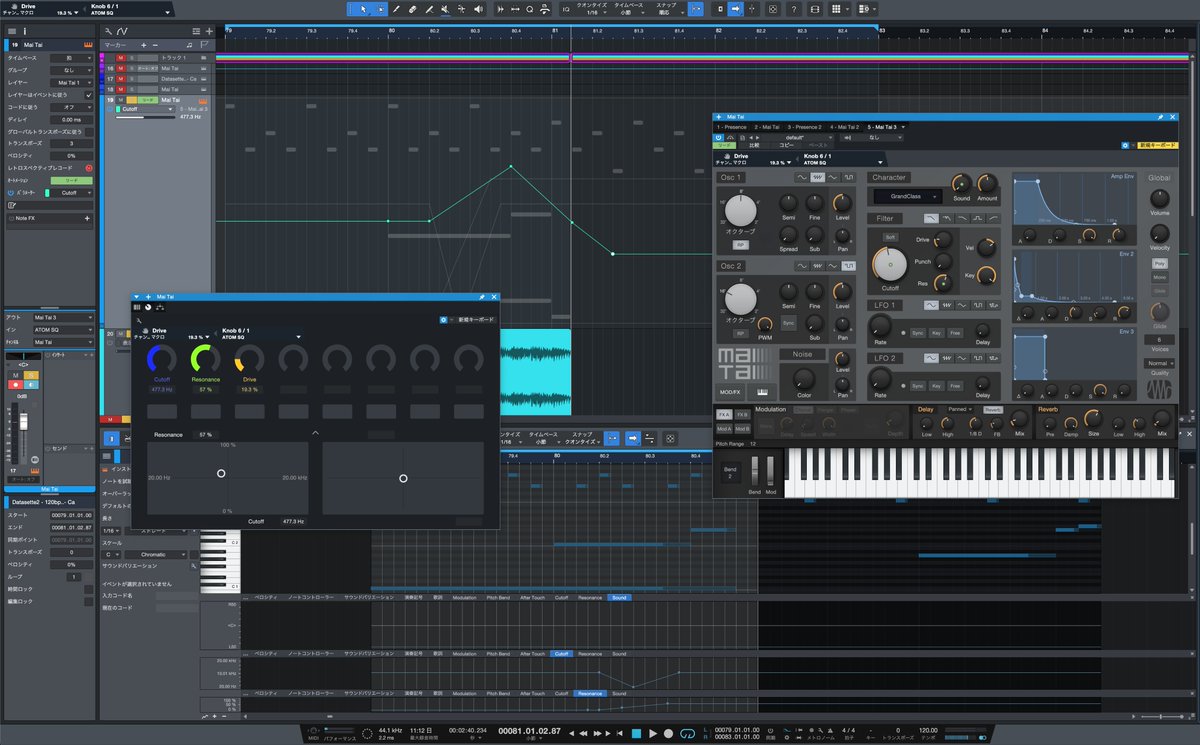Click the question mark help icon
The image size is (1200, 745).
[x=794, y=9]
